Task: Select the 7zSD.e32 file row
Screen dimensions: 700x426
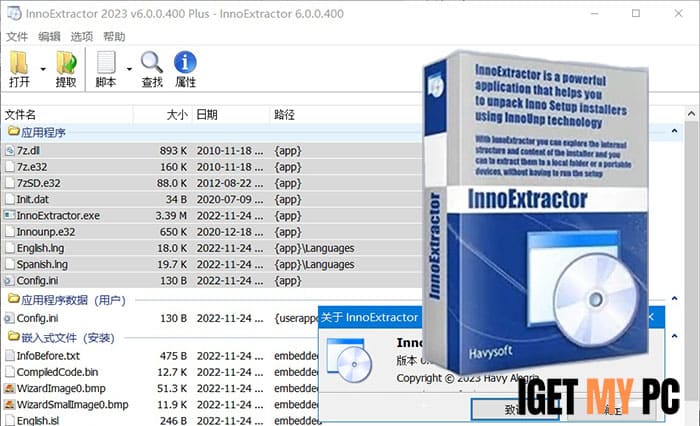Action: click(212, 183)
